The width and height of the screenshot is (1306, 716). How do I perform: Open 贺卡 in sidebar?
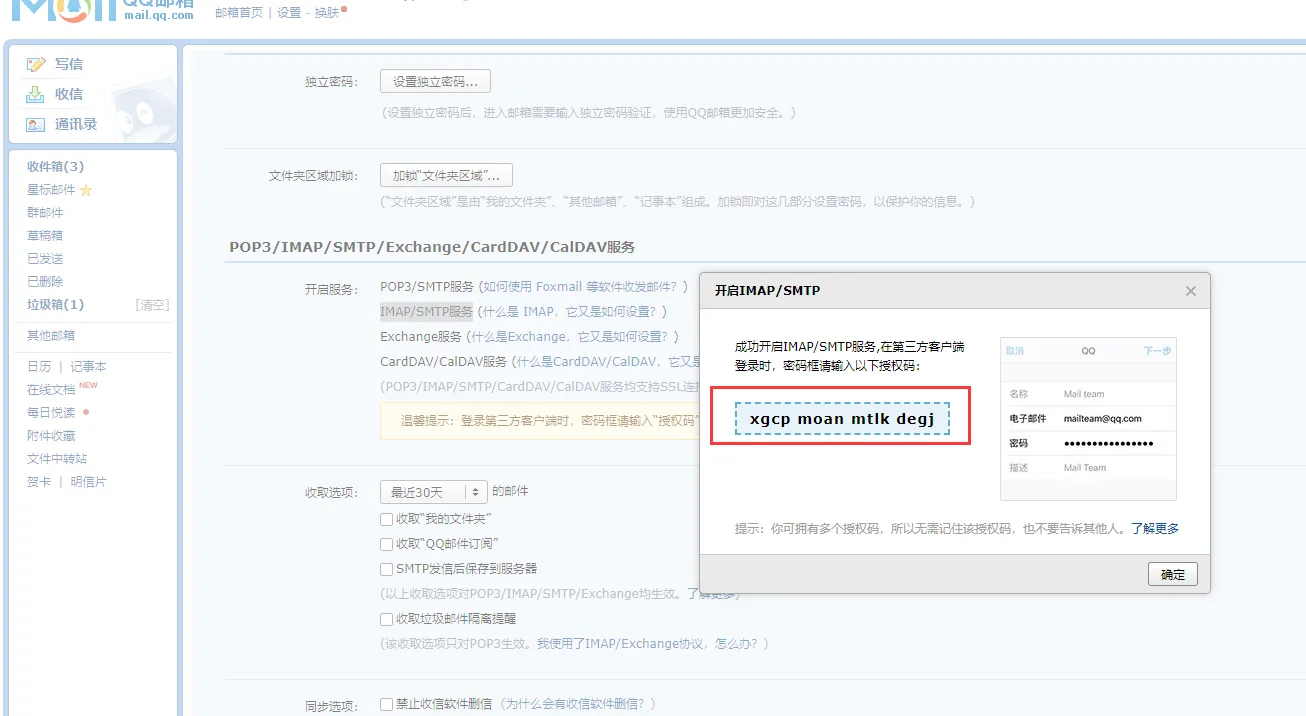pyautogui.click(x=39, y=482)
